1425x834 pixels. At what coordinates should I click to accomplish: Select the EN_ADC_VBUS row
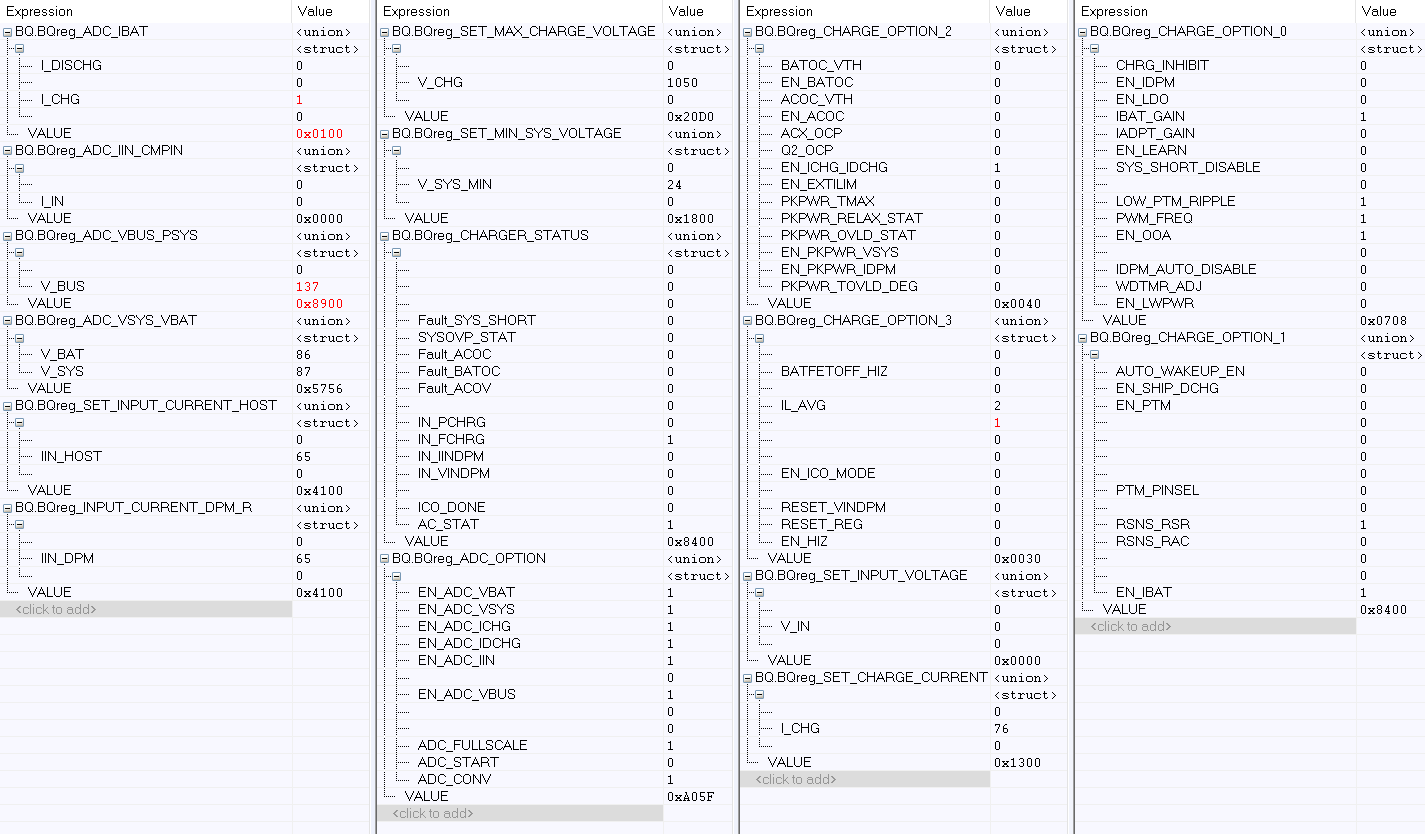pyautogui.click(x=557, y=695)
